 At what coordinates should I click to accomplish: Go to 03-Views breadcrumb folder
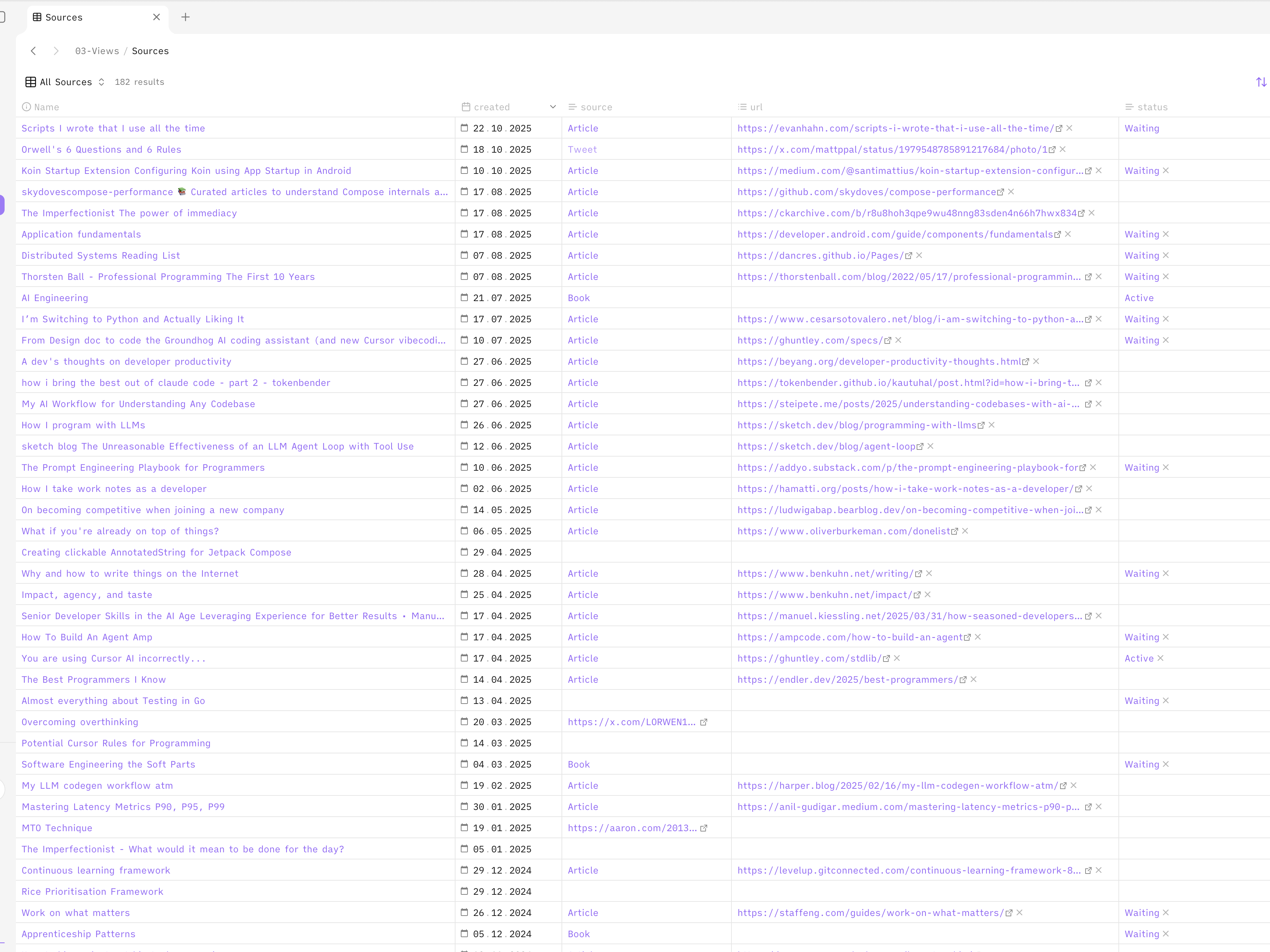click(x=97, y=51)
